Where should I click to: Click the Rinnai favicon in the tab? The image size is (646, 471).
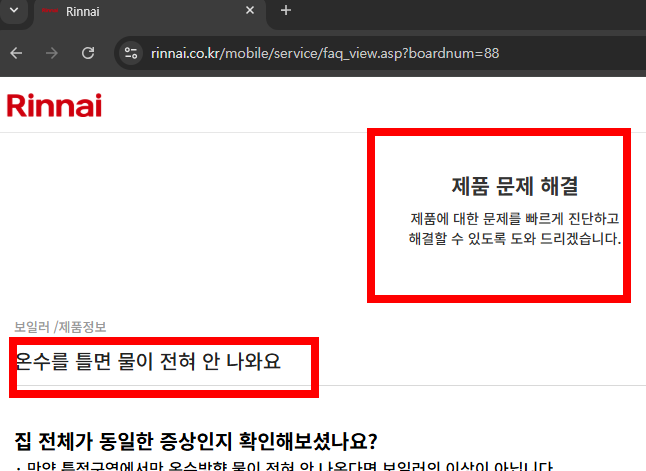[50, 11]
